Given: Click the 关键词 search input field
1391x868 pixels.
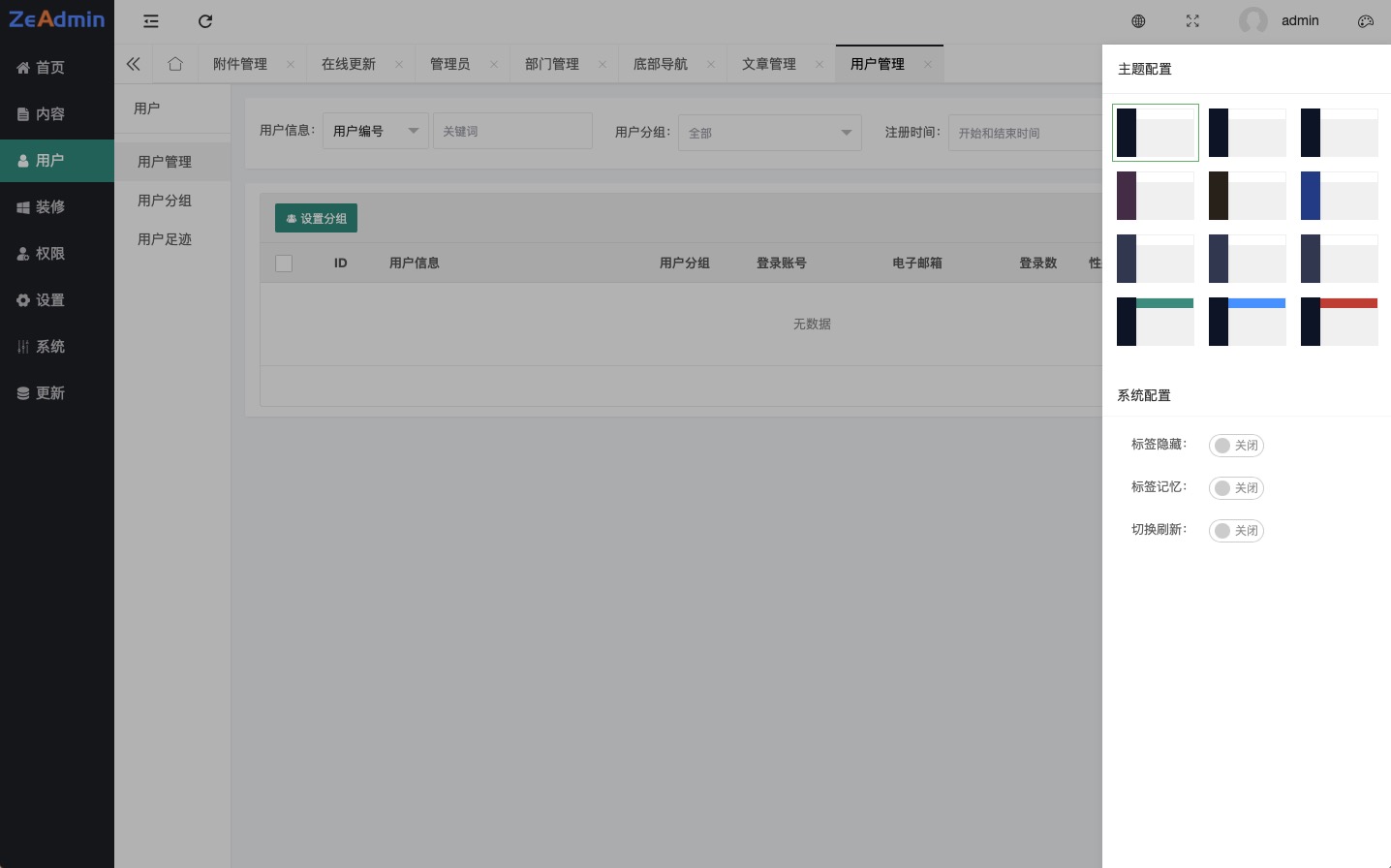Looking at the screenshot, I should coord(512,131).
